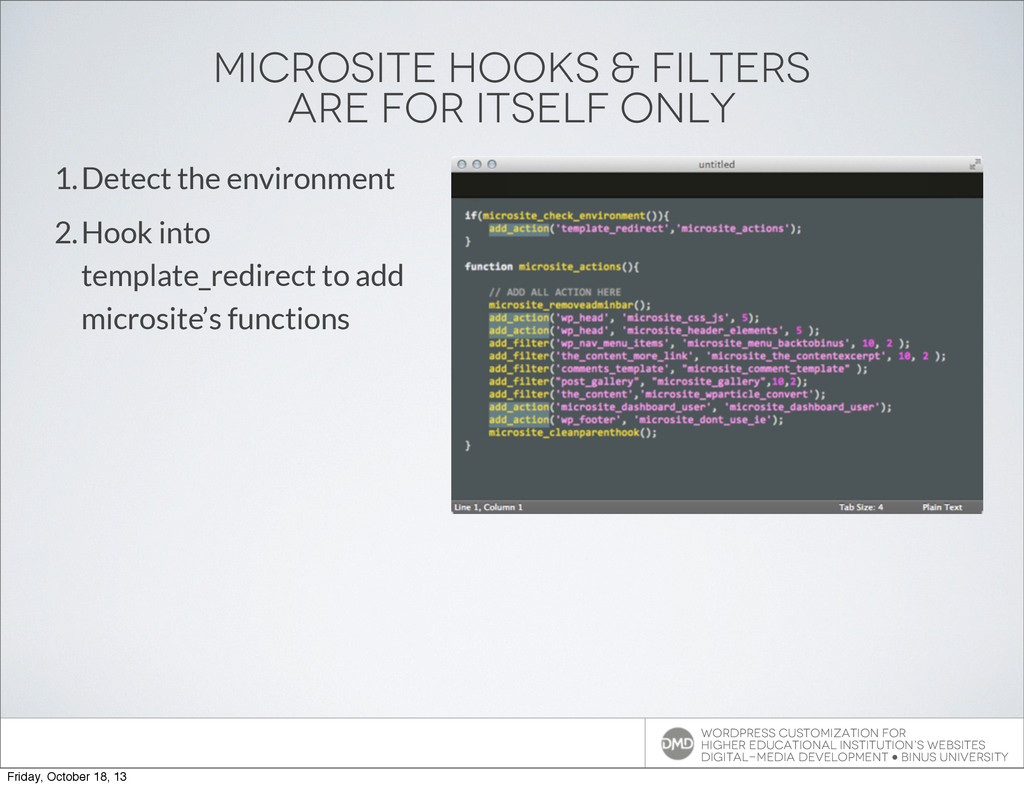Viewport: 1024px width, 788px height.
Task: Click the '1. Detect the environment' bullet
Action: click(225, 179)
